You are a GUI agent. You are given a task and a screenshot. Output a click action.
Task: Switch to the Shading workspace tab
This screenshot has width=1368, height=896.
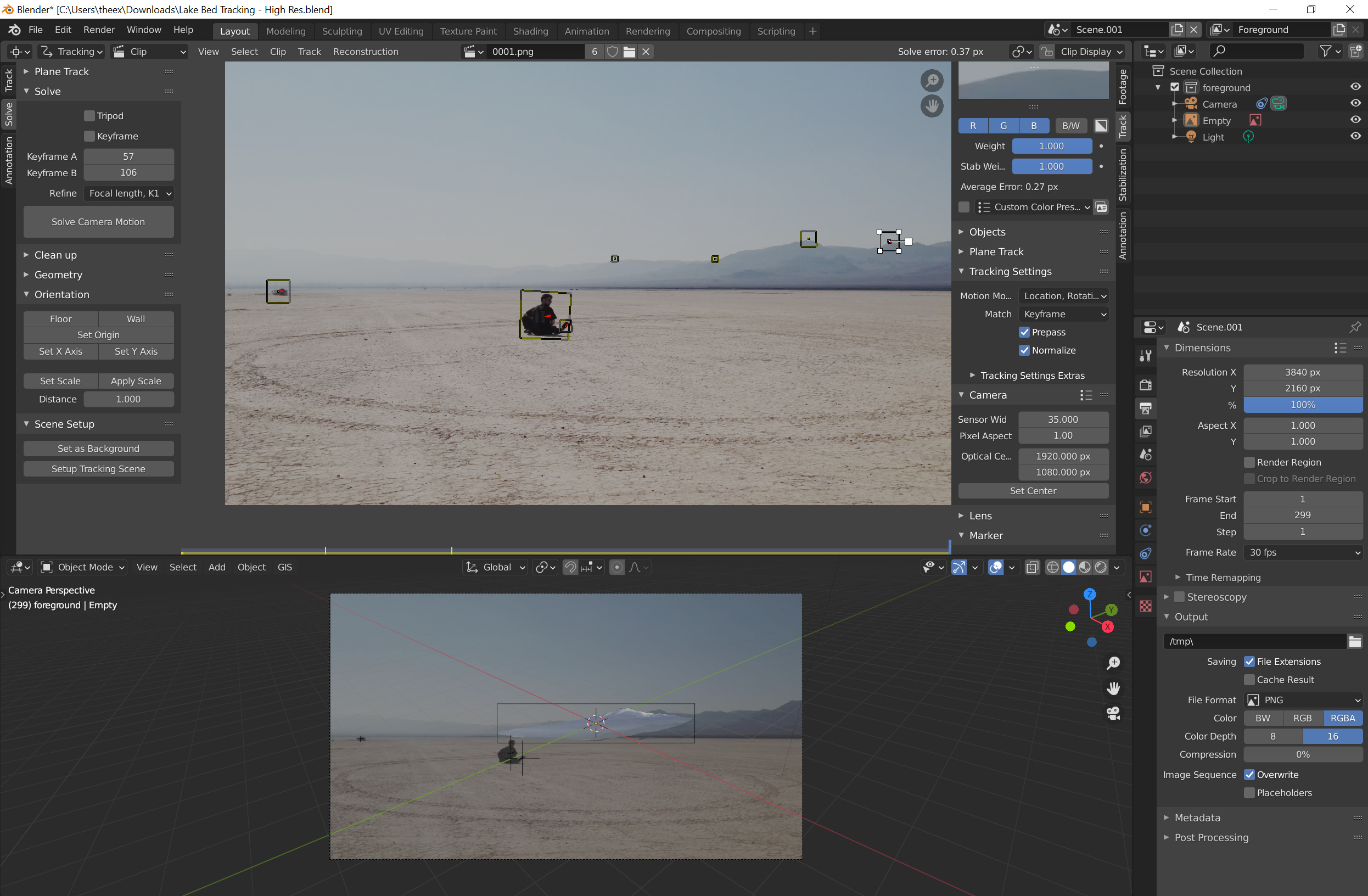530,31
